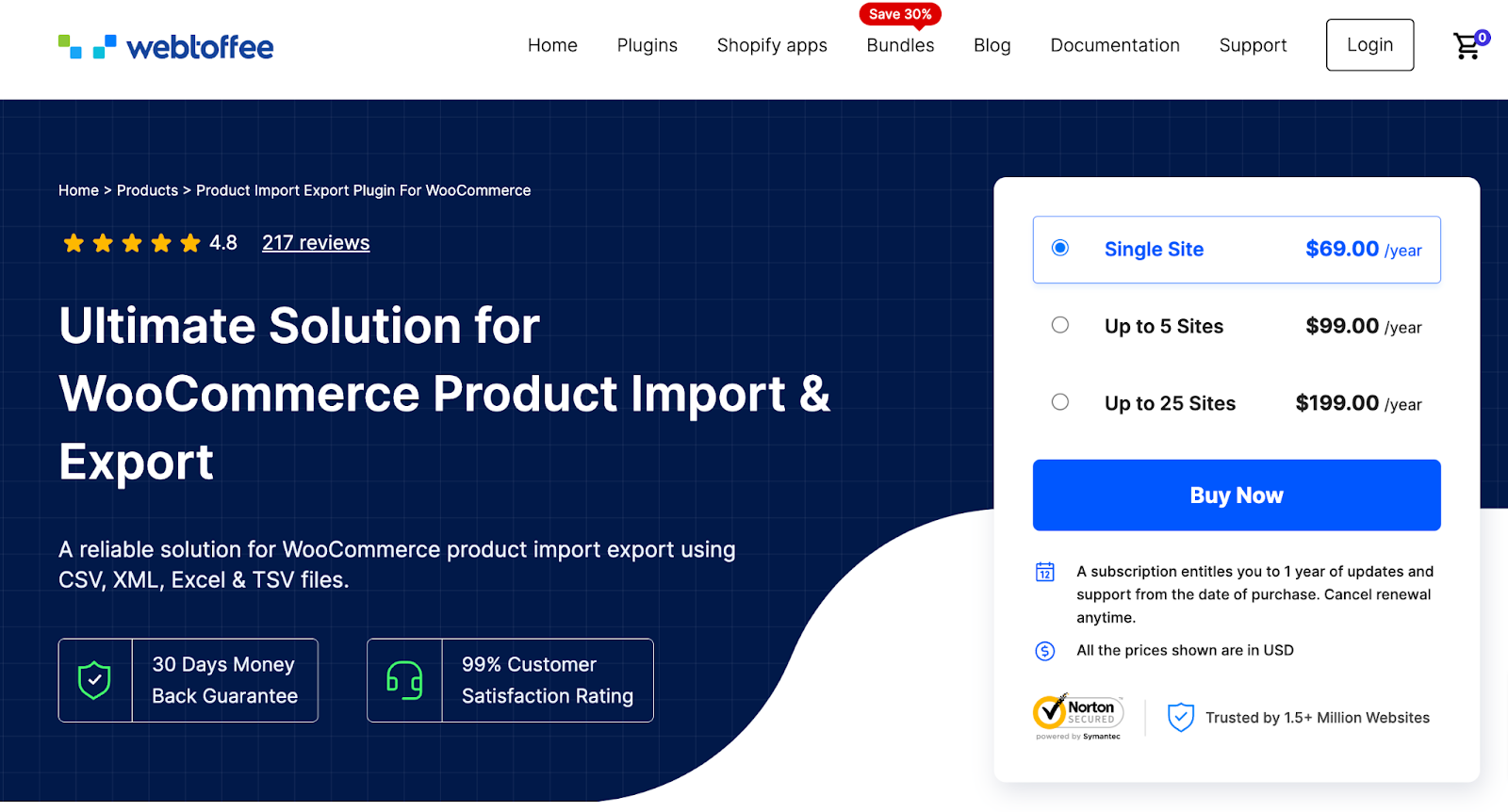Click the Buy Now button

(1237, 495)
